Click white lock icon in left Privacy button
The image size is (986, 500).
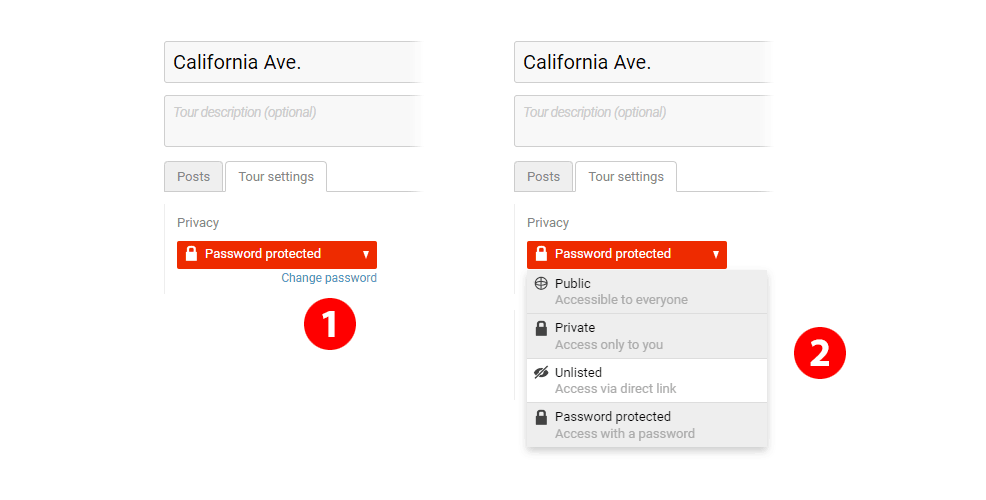tap(191, 253)
